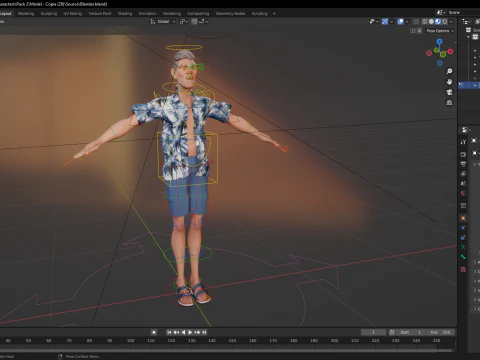Select the highlighted armature row in outliner
This screenshot has height=360, width=480.
[469, 85]
